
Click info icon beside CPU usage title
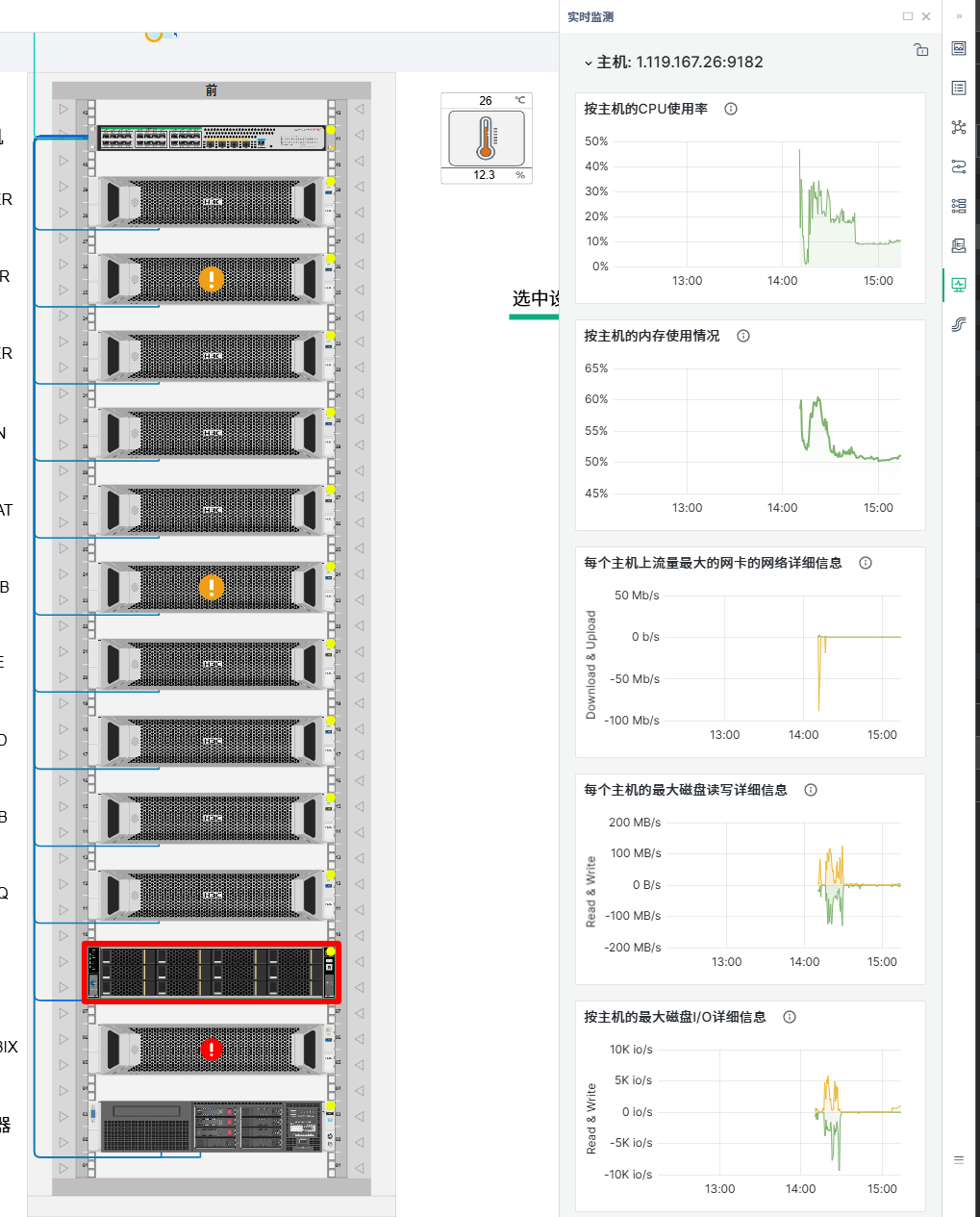731,109
